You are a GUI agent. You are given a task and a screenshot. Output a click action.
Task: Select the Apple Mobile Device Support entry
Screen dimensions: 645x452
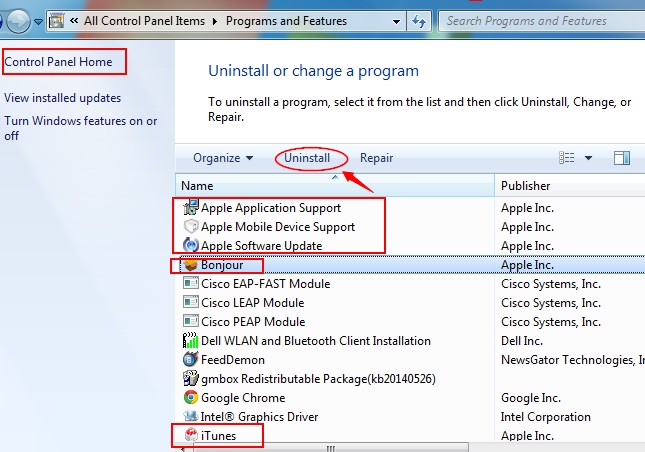(x=278, y=227)
